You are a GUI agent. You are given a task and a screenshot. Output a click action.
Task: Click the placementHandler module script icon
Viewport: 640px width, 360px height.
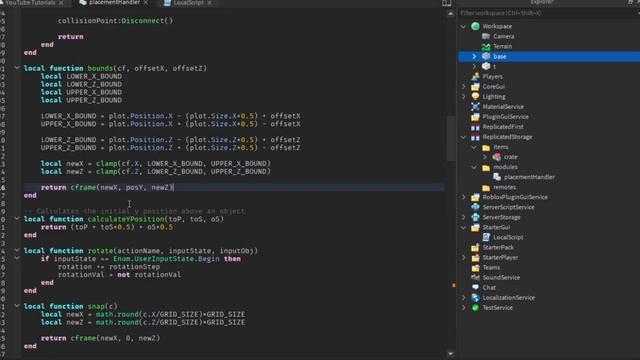(496, 177)
